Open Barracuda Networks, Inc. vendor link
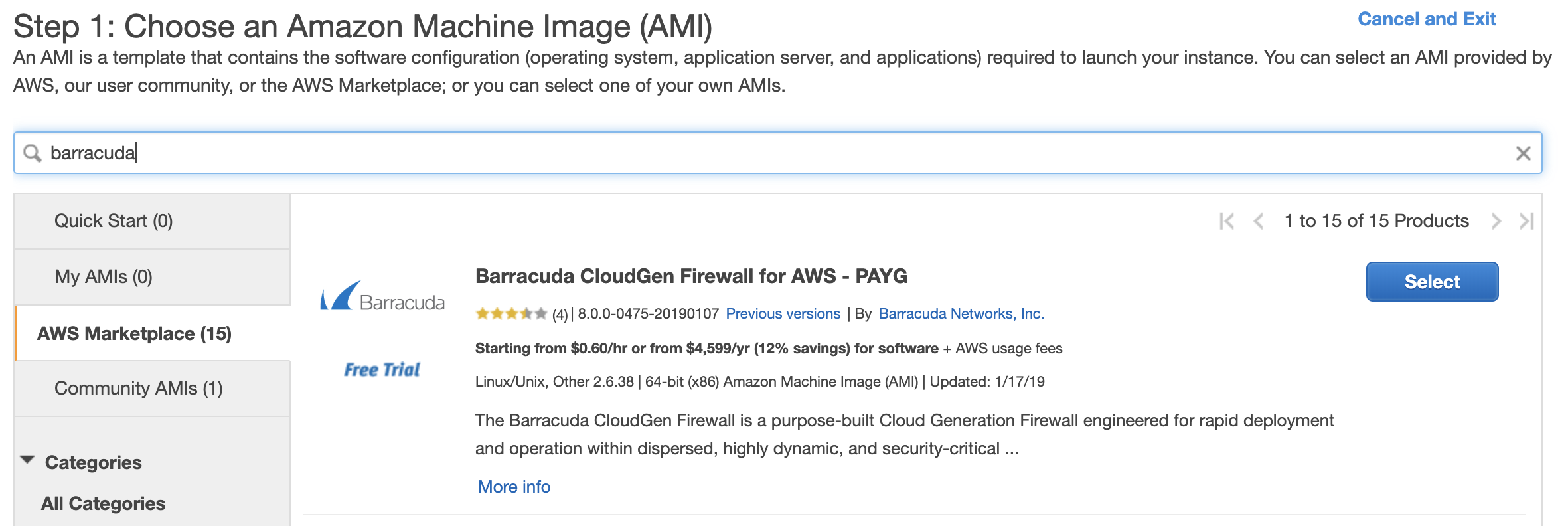 961,314
